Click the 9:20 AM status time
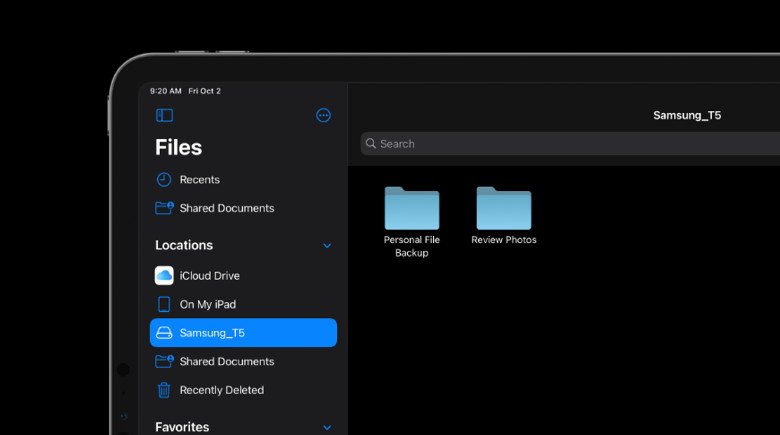Screen dimensions: 780x435 pos(166,91)
